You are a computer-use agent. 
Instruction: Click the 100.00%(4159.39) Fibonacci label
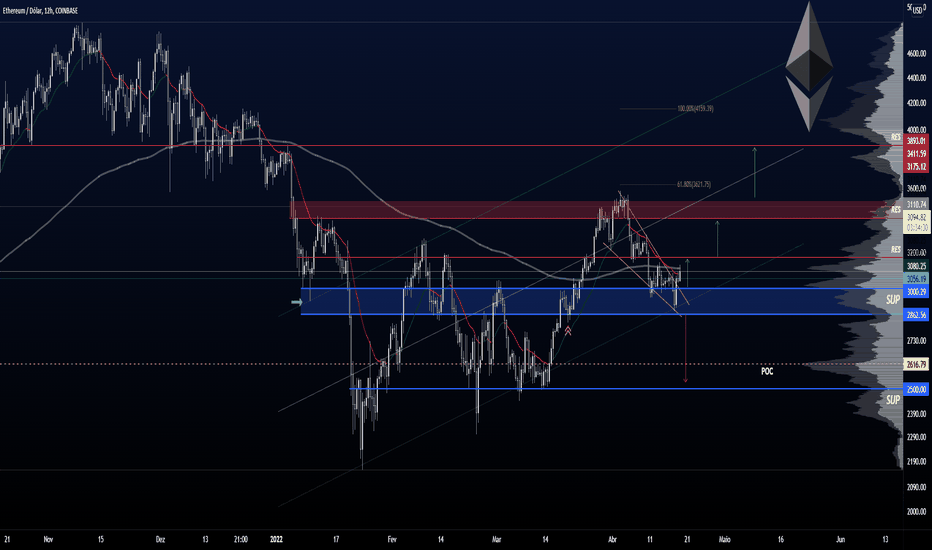point(695,109)
